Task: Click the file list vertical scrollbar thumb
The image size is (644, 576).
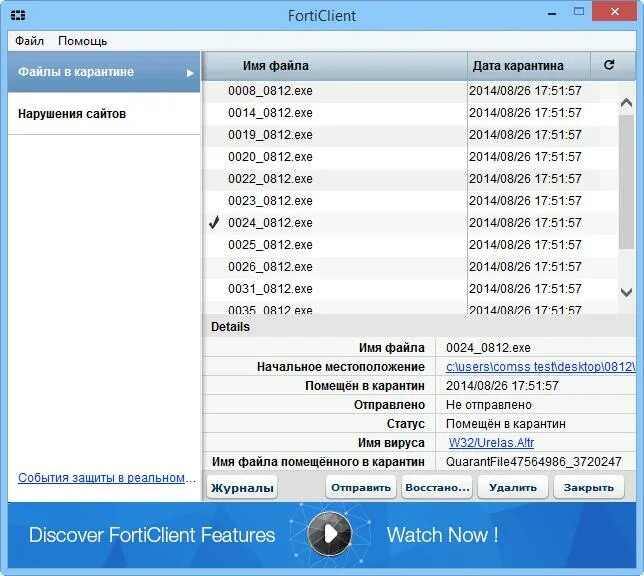Action: 626,182
